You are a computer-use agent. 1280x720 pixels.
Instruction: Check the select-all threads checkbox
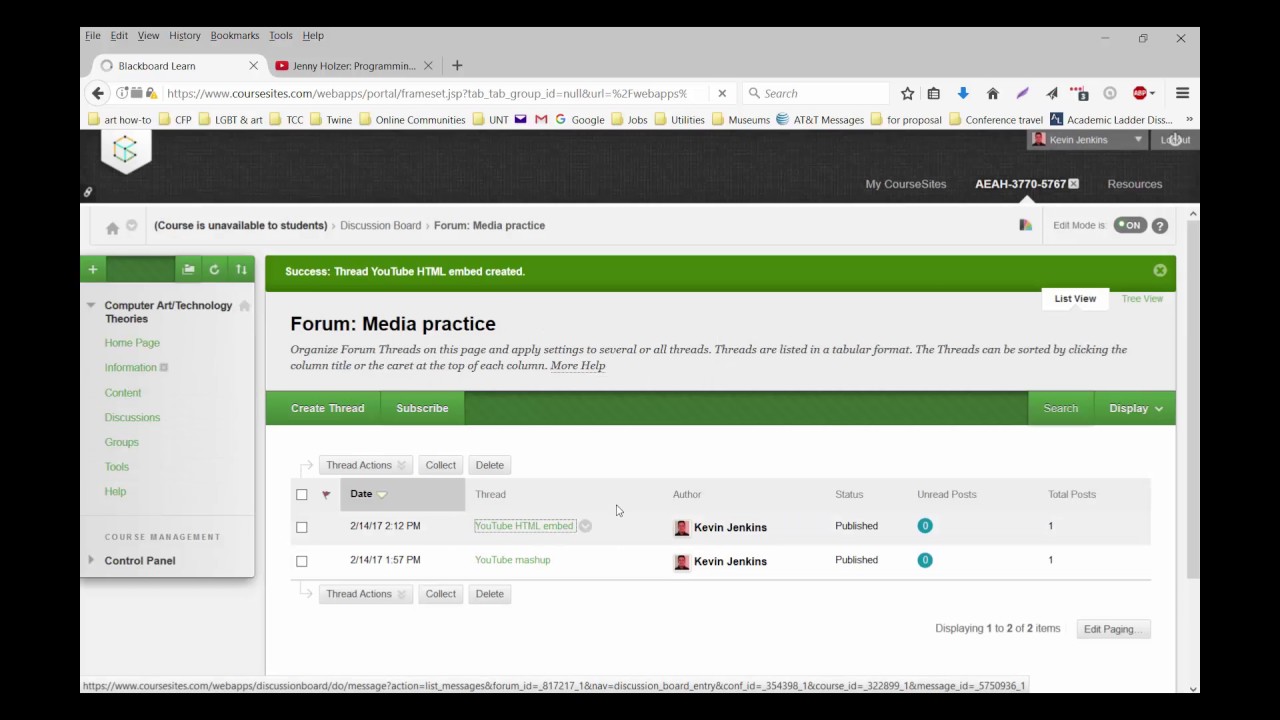(302, 494)
